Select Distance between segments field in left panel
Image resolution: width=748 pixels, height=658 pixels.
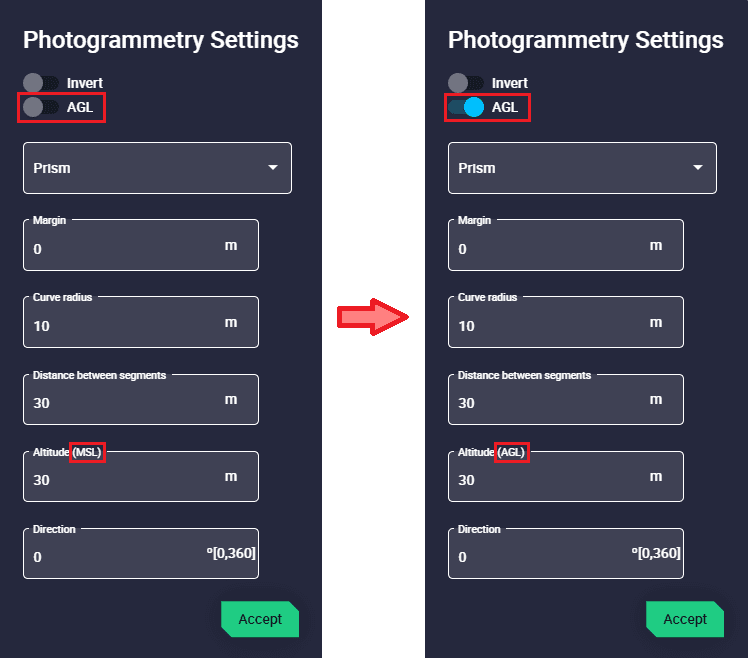point(125,402)
